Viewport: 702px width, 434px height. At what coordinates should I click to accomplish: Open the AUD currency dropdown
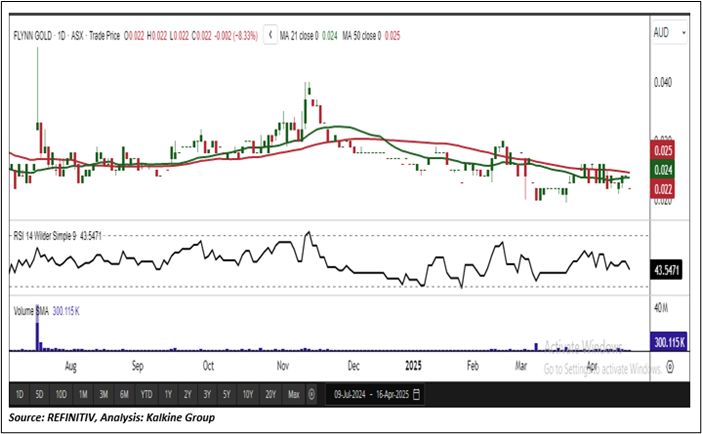(669, 33)
